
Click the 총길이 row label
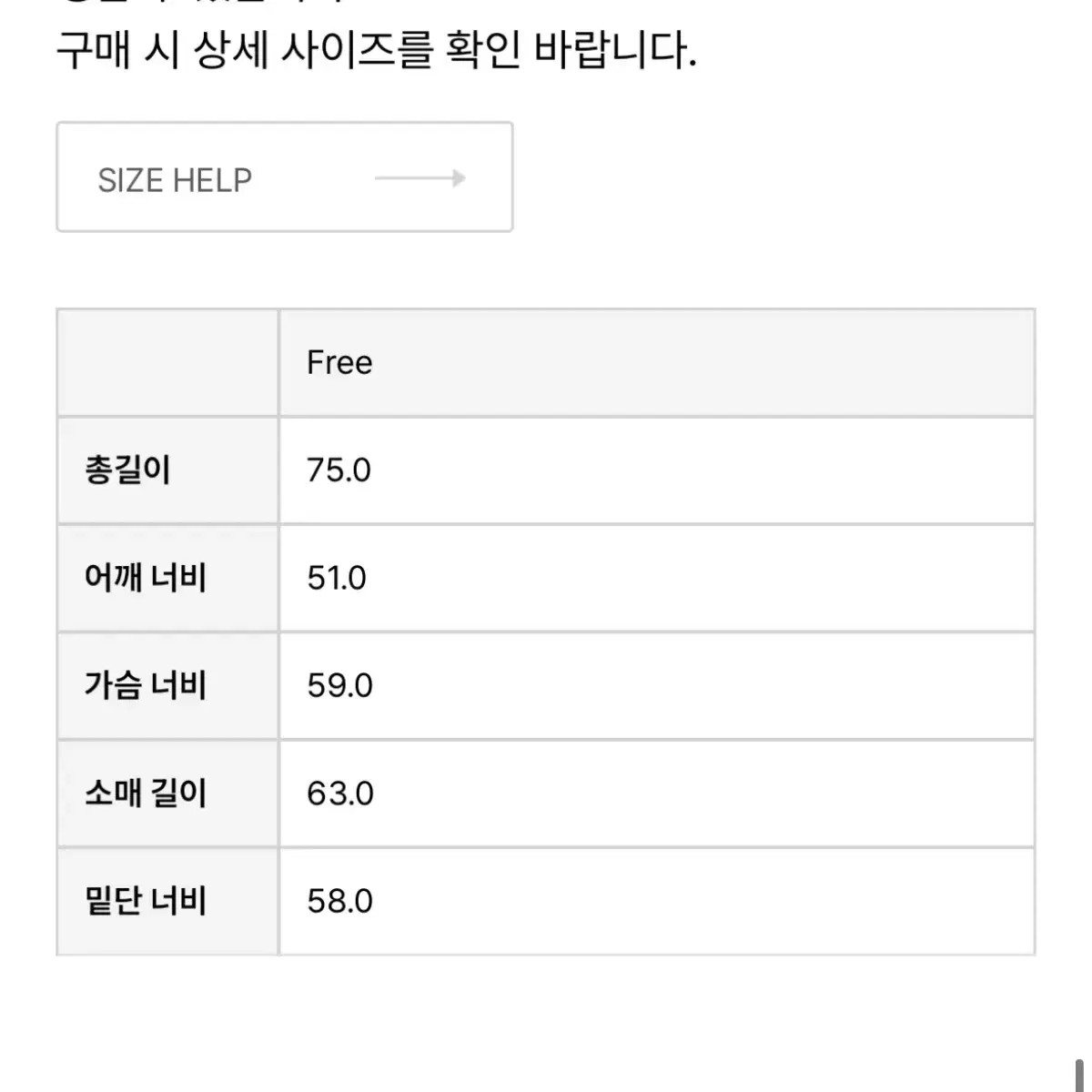pyautogui.click(x=126, y=470)
